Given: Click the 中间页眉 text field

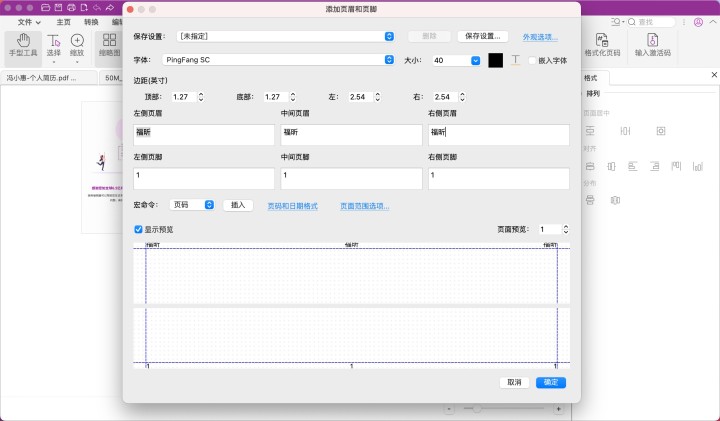Looking at the screenshot, I should click(351, 134).
